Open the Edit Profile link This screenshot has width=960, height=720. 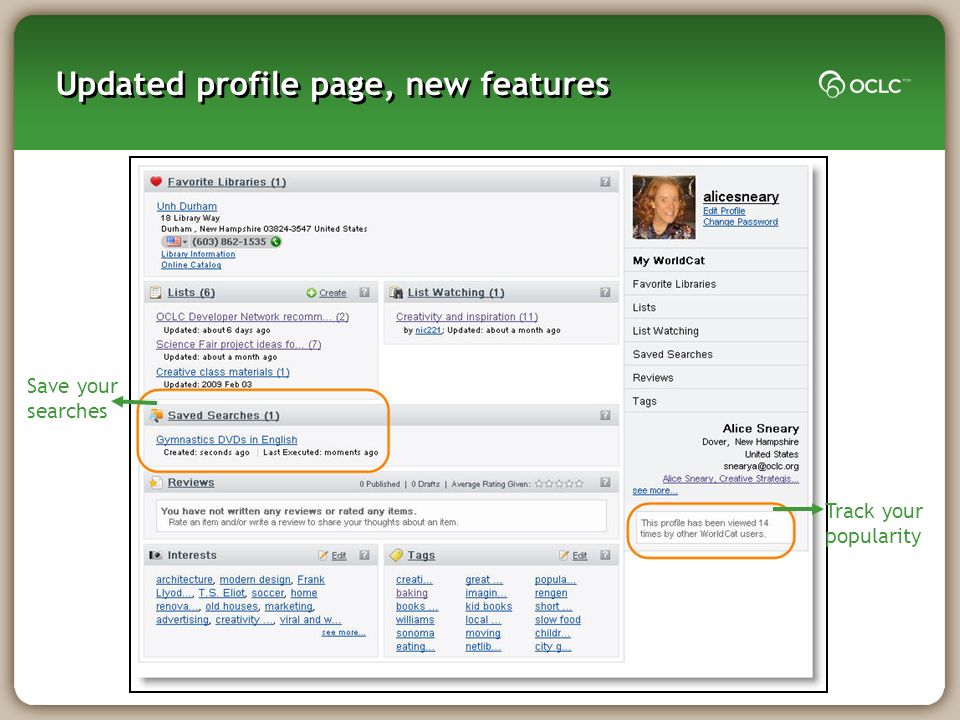(x=724, y=211)
